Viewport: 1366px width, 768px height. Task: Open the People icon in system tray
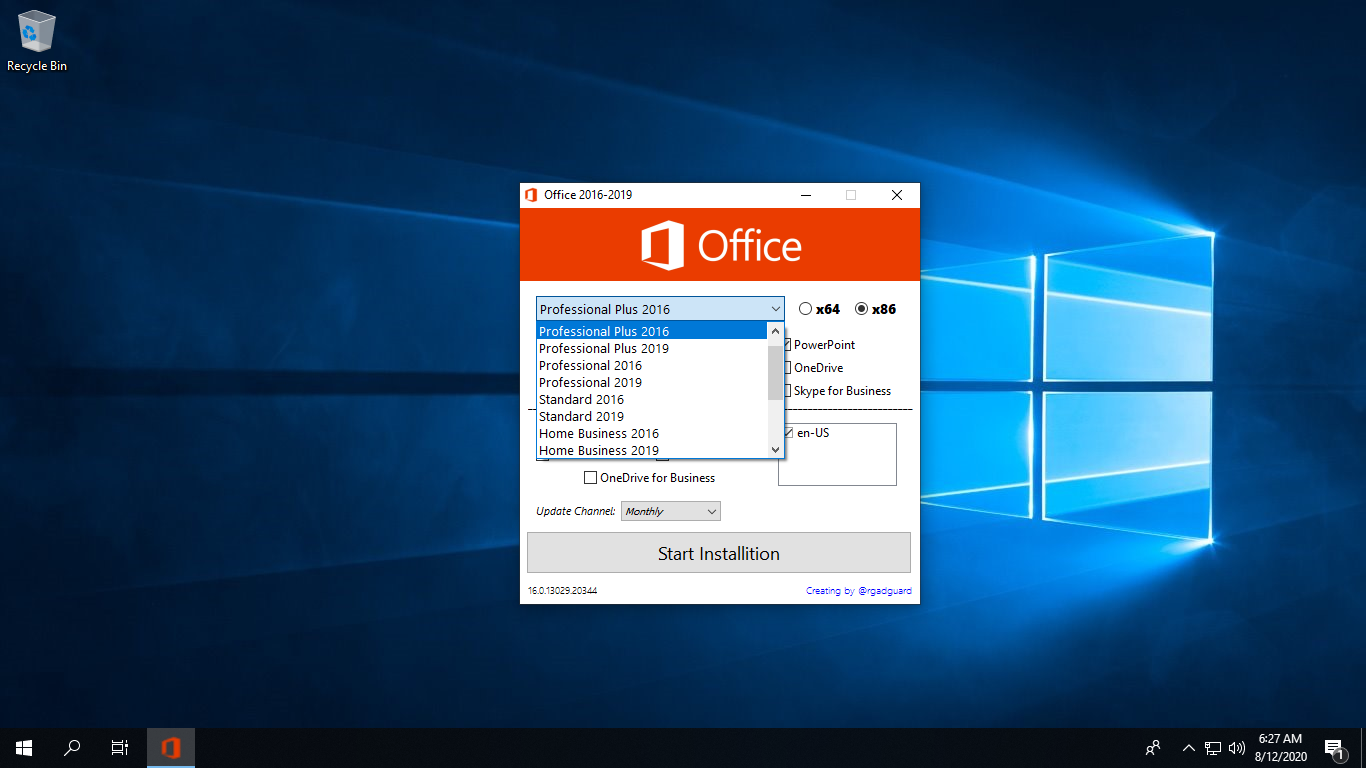[x=1153, y=747]
